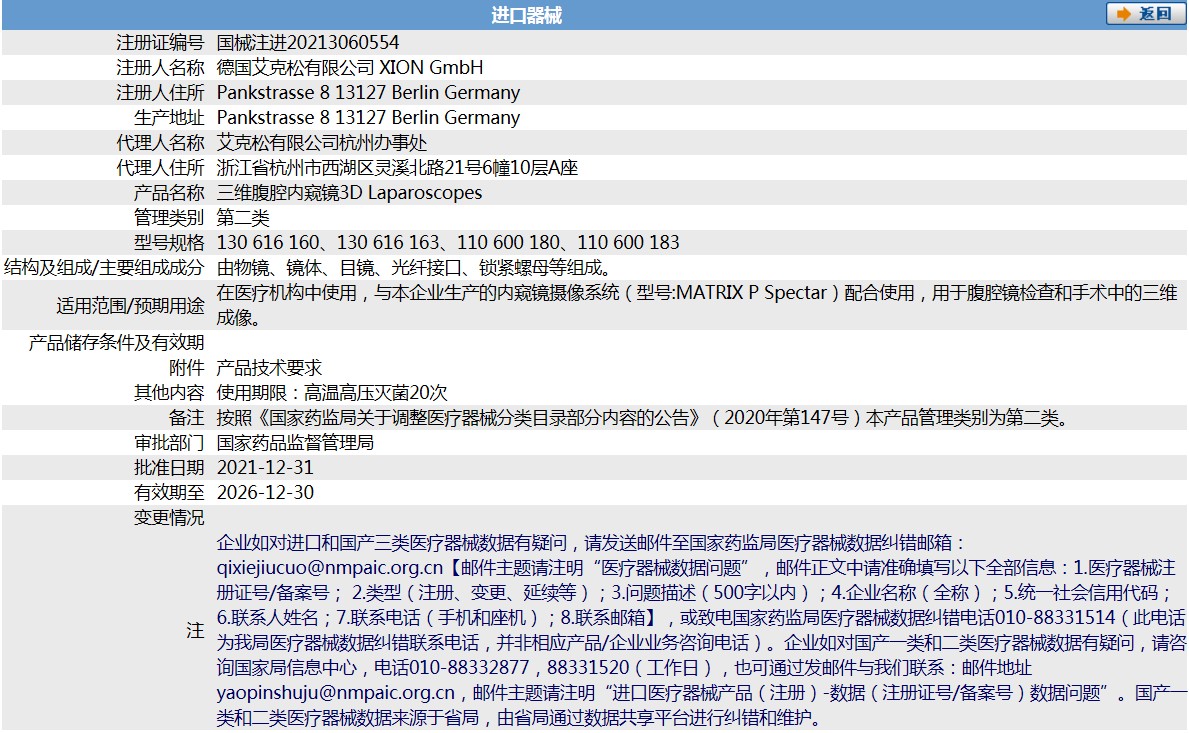Viewport: 1189px width, 733px height.
Task: Select expiry date 2026-12-30
Action: pos(265,493)
